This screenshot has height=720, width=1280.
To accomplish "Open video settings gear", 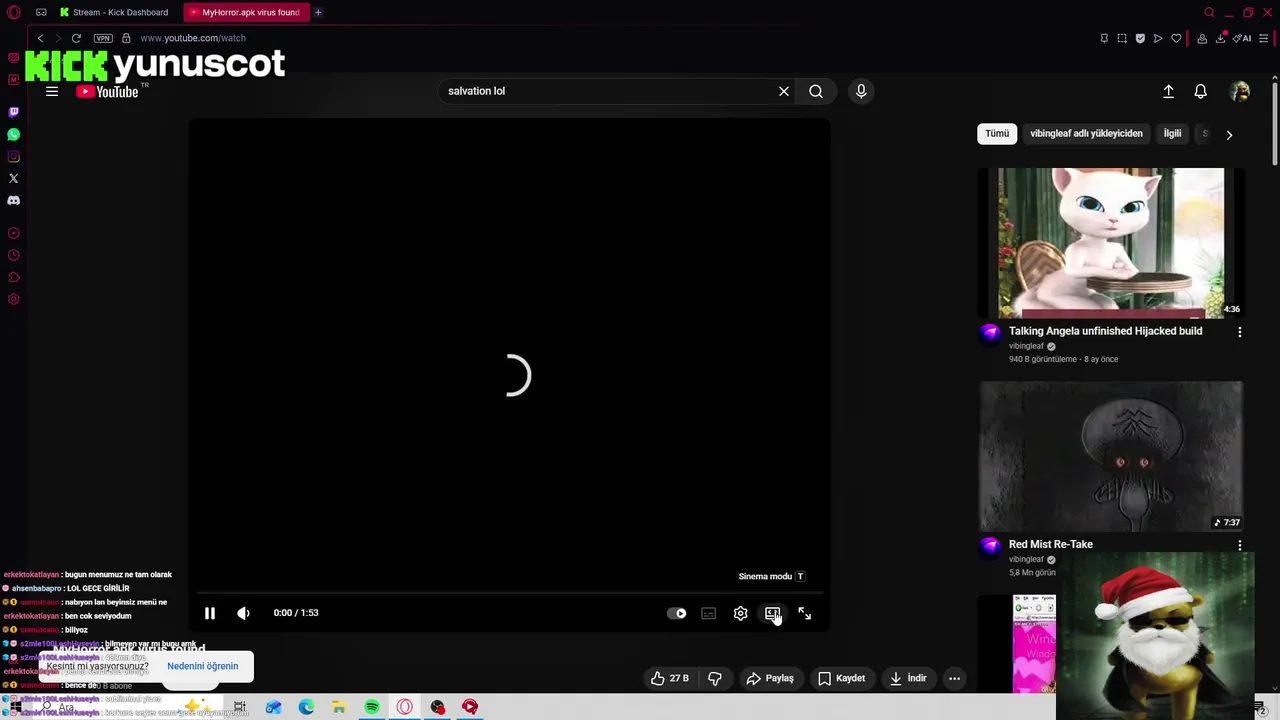I will tap(740, 613).
